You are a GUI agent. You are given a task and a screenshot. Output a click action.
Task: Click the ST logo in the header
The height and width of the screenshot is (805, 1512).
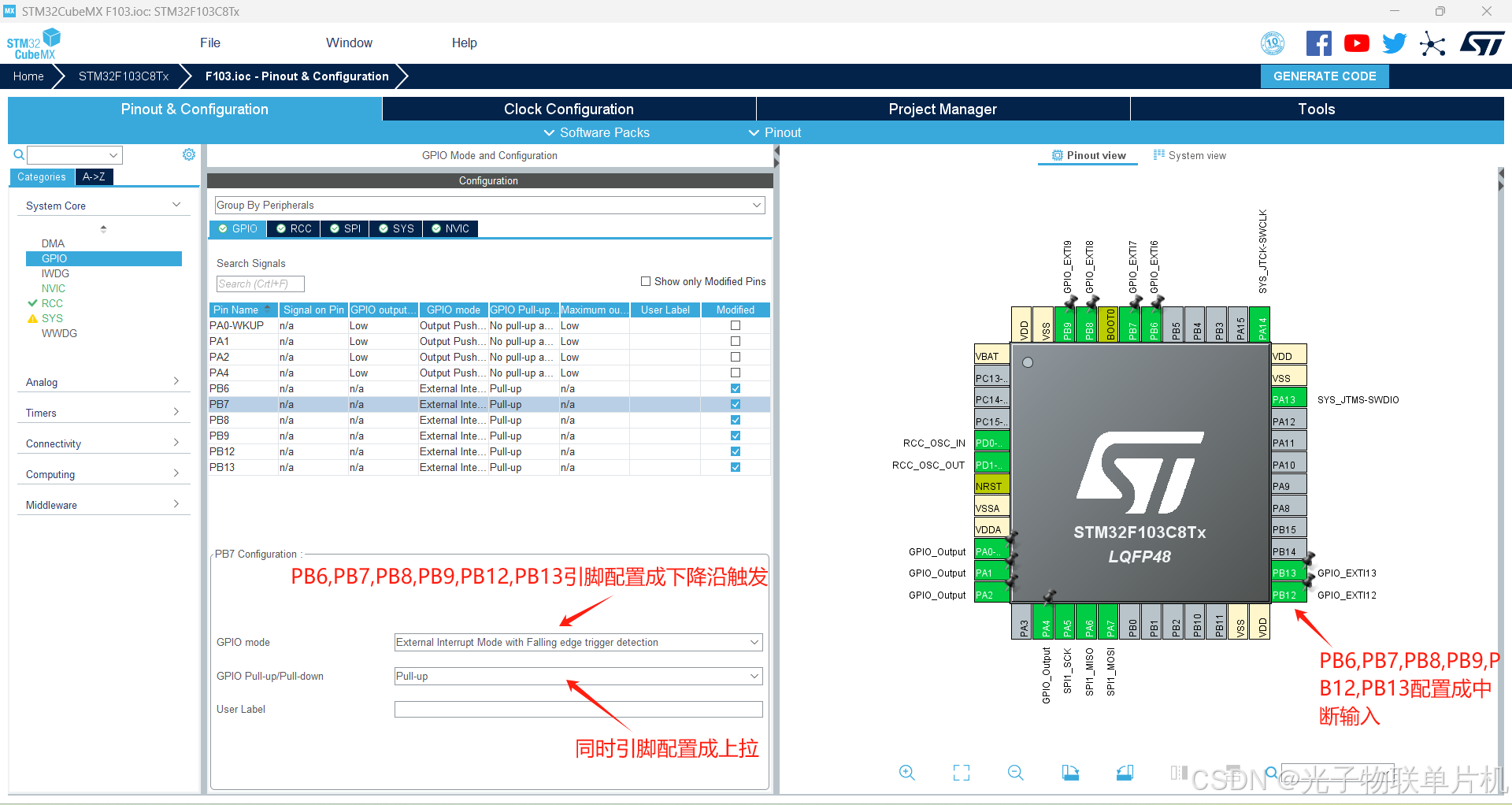tap(1482, 43)
